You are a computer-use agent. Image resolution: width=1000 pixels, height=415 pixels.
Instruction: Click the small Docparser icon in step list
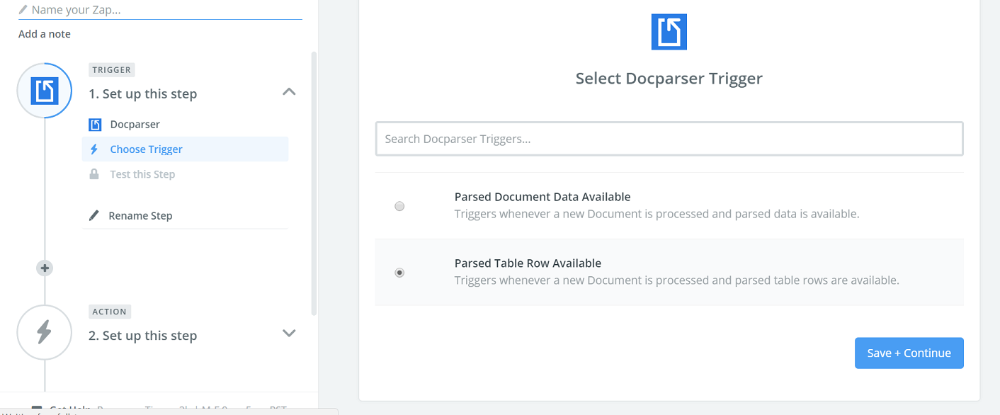pos(95,124)
